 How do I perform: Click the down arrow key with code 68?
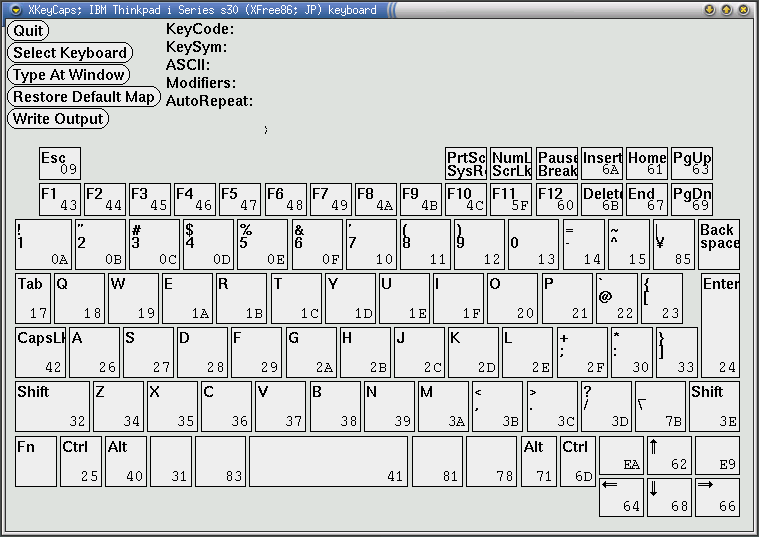[669, 497]
